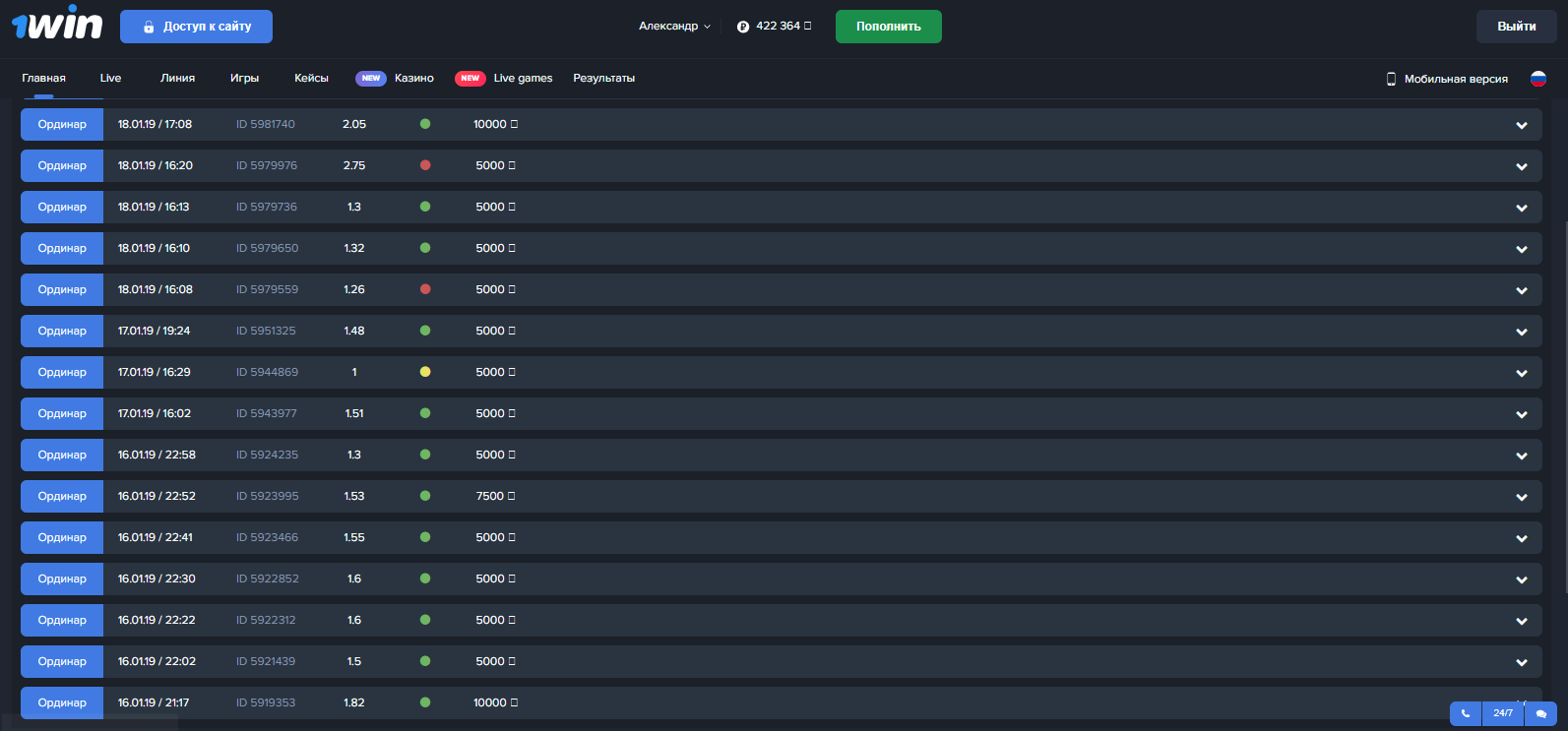This screenshot has width=1568, height=731.
Task: Expand the bet row ID 5981740
Action: [1522, 125]
